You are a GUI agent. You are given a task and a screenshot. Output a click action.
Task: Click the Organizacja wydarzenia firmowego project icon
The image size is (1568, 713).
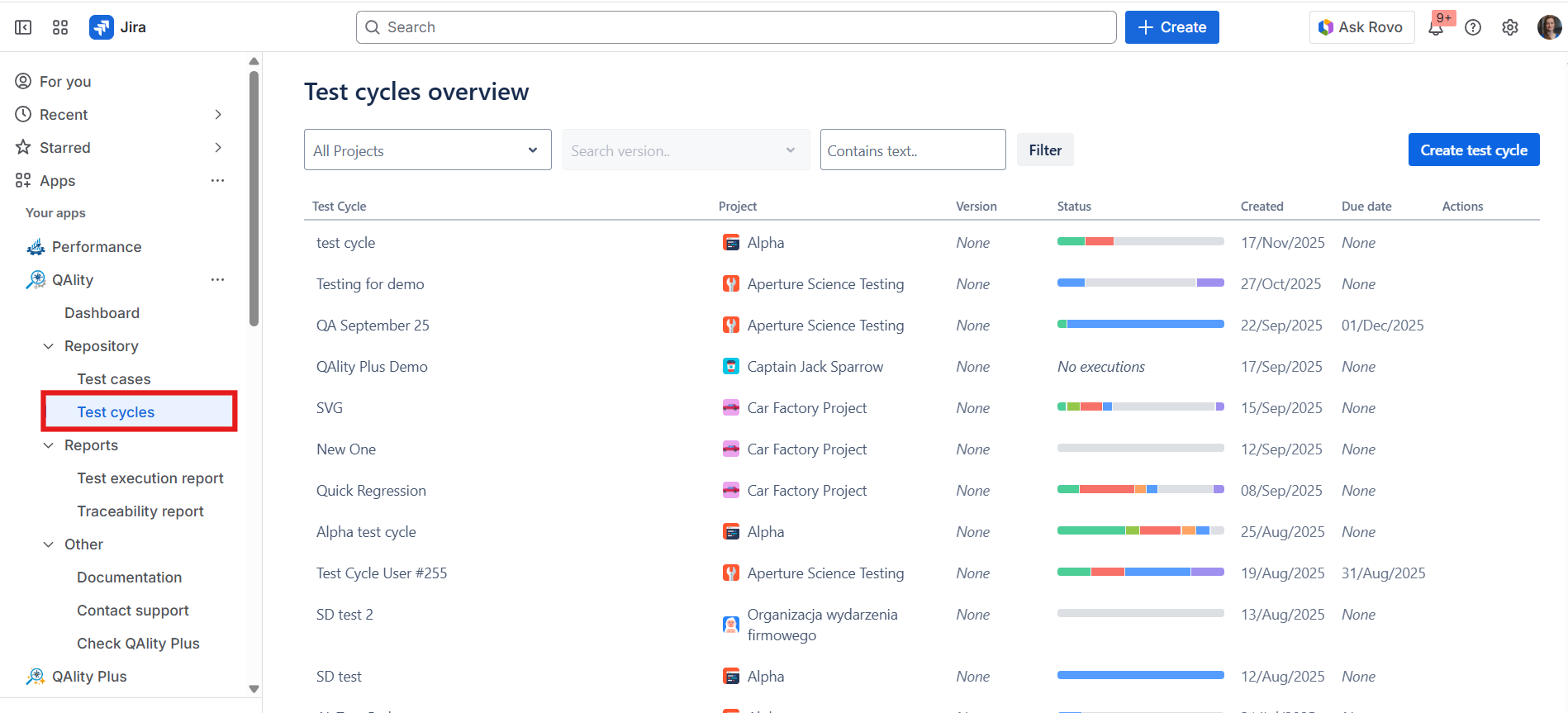[731, 625]
